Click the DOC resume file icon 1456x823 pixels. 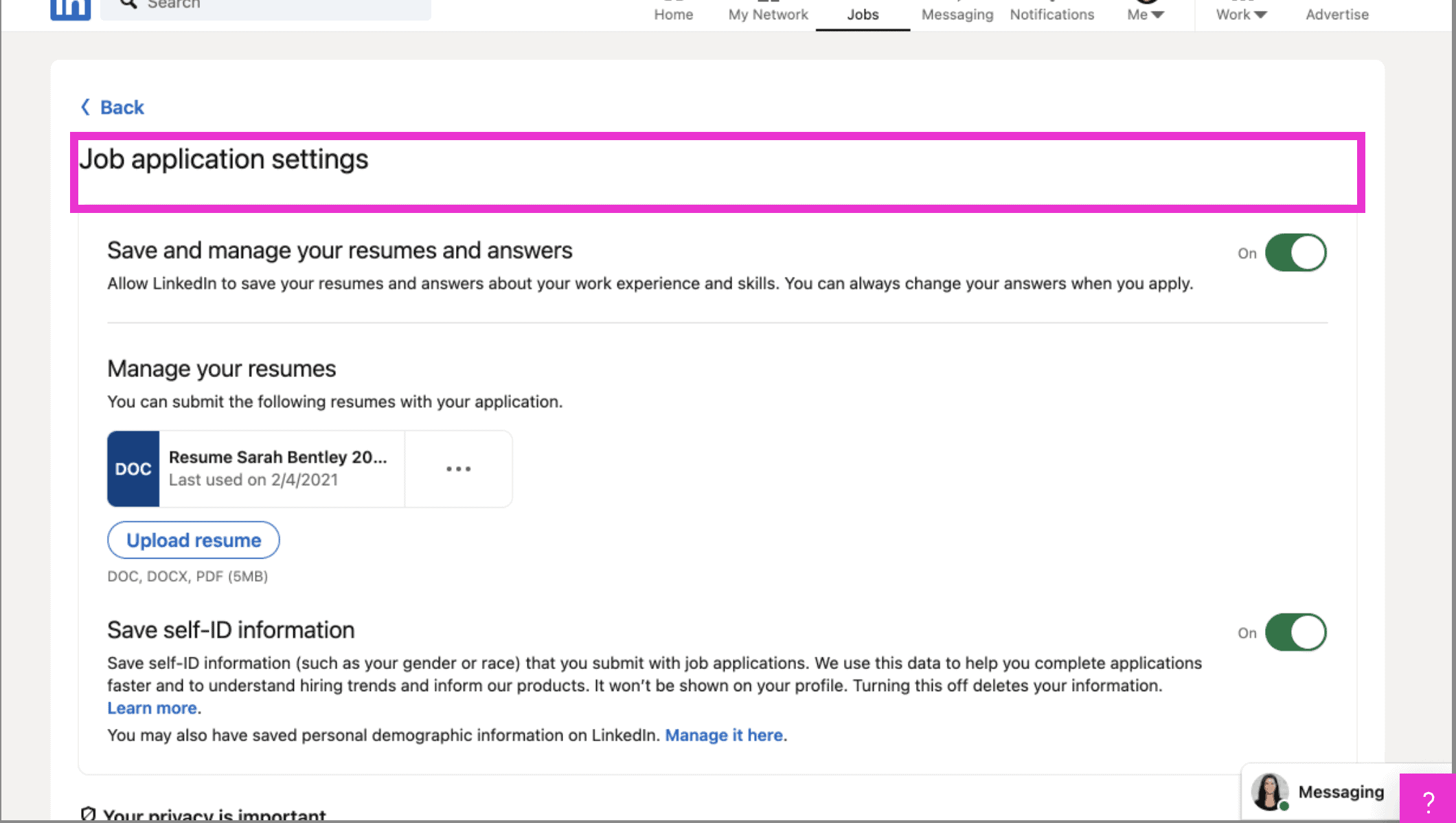(x=133, y=469)
